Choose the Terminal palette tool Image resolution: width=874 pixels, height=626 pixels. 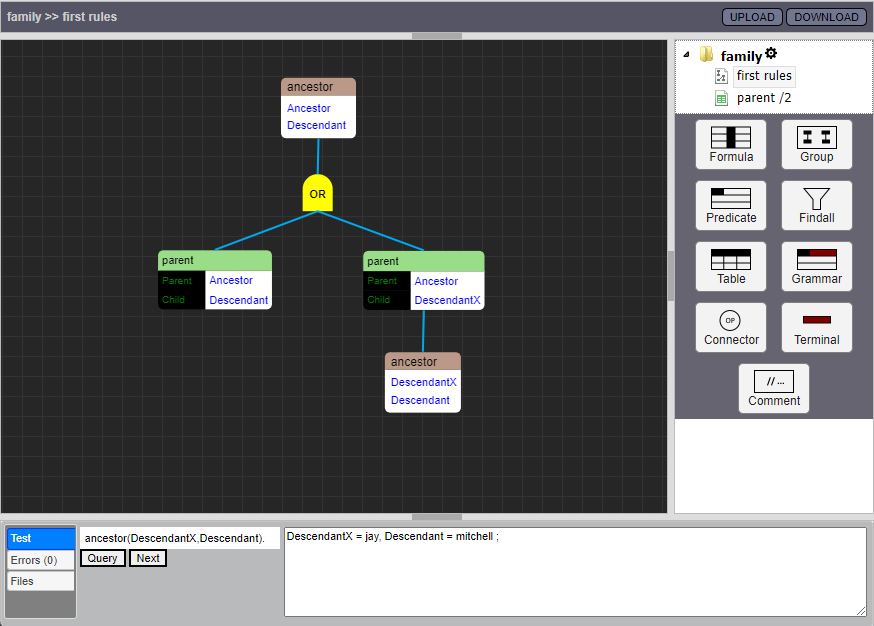[x=816, y=327]
